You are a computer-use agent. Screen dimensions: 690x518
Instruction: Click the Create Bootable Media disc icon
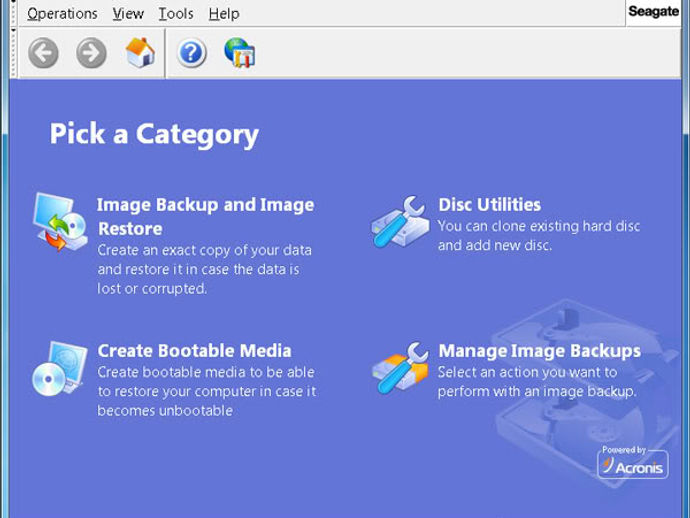59,369
